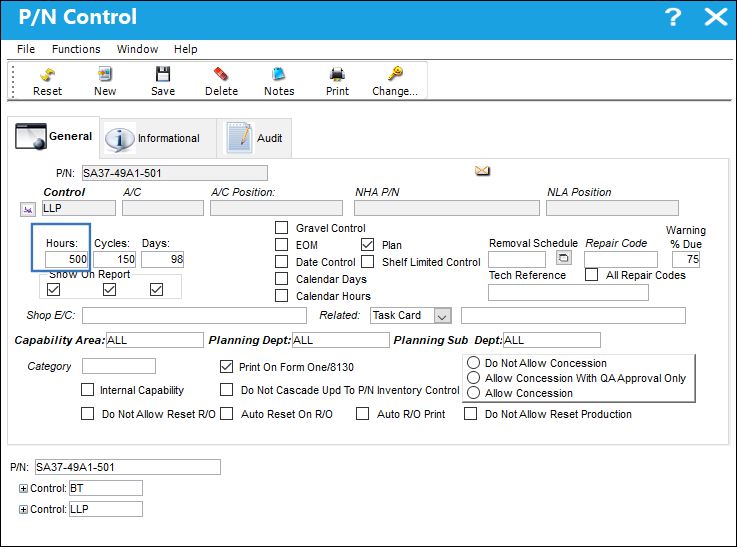Viewport: 737px width, 547px height.
Task: Click the NHA P/N field
Action: pos(447,208)
